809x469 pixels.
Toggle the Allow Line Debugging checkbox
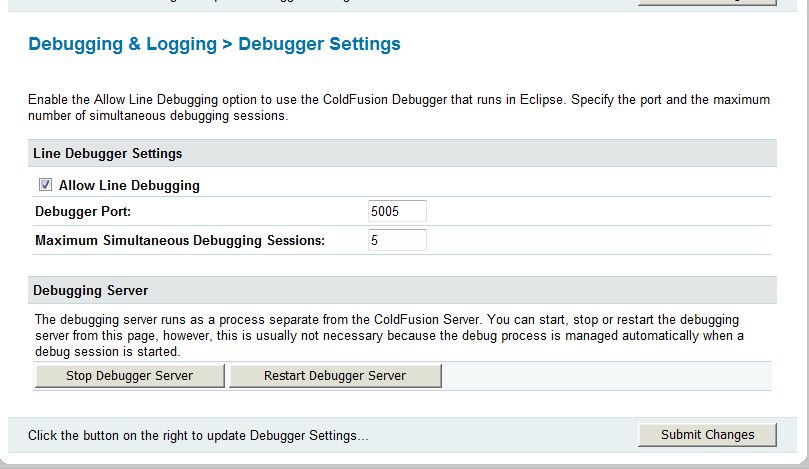pyautogui.click(x=46, y=185)
